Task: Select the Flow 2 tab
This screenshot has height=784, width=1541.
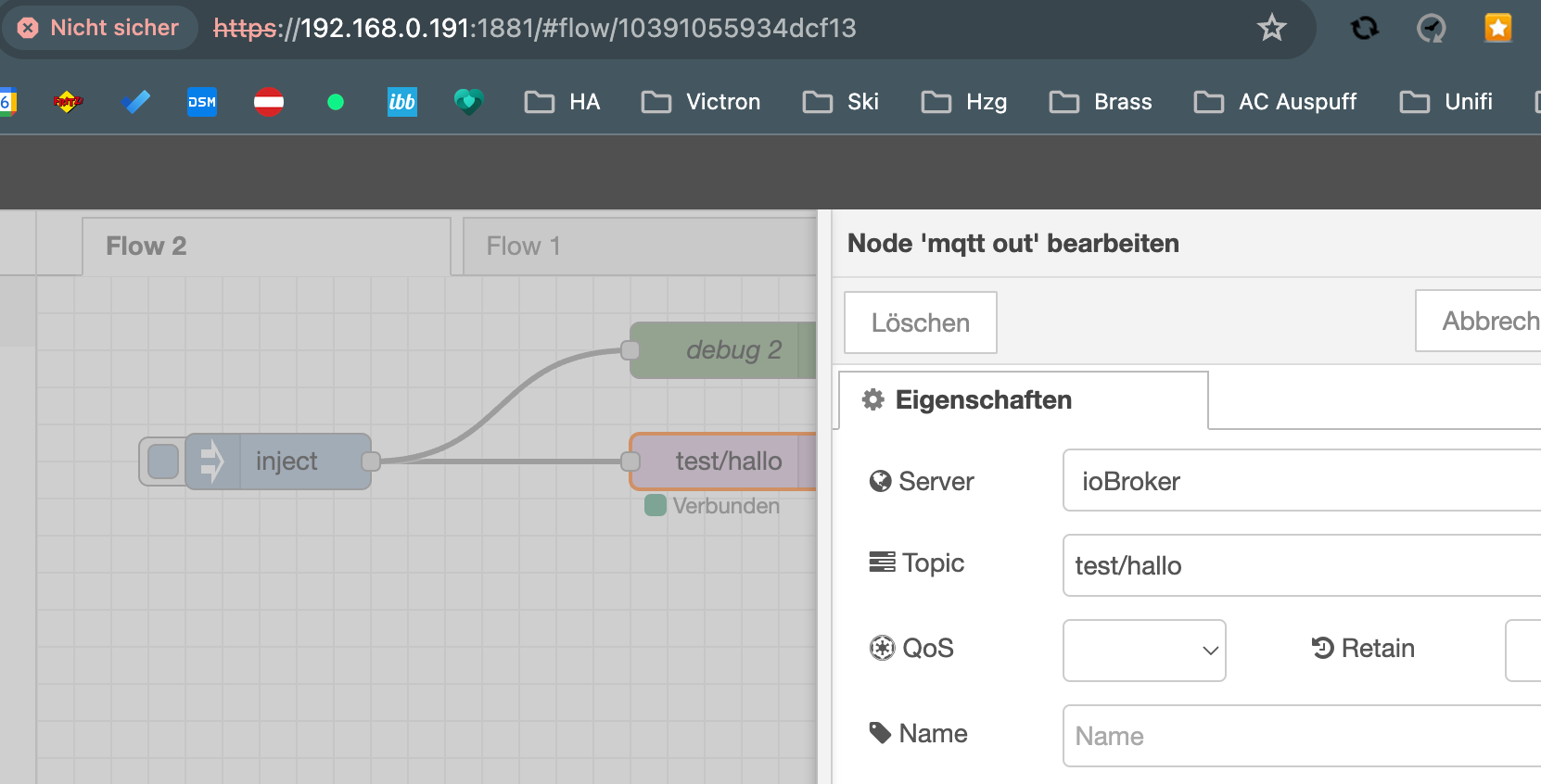Action: coord(266,247)
